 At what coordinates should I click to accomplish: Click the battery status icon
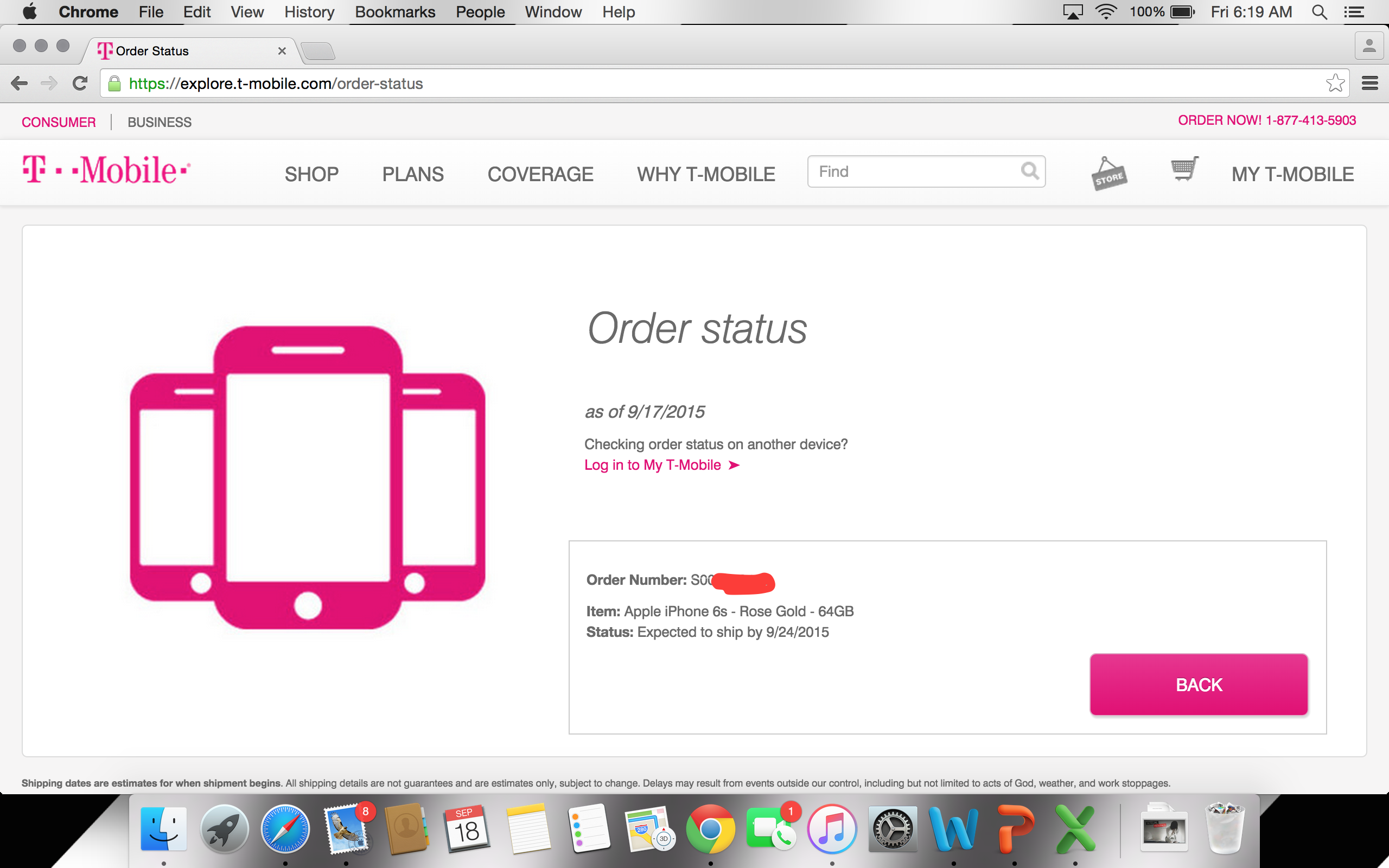coord(1182,12)
